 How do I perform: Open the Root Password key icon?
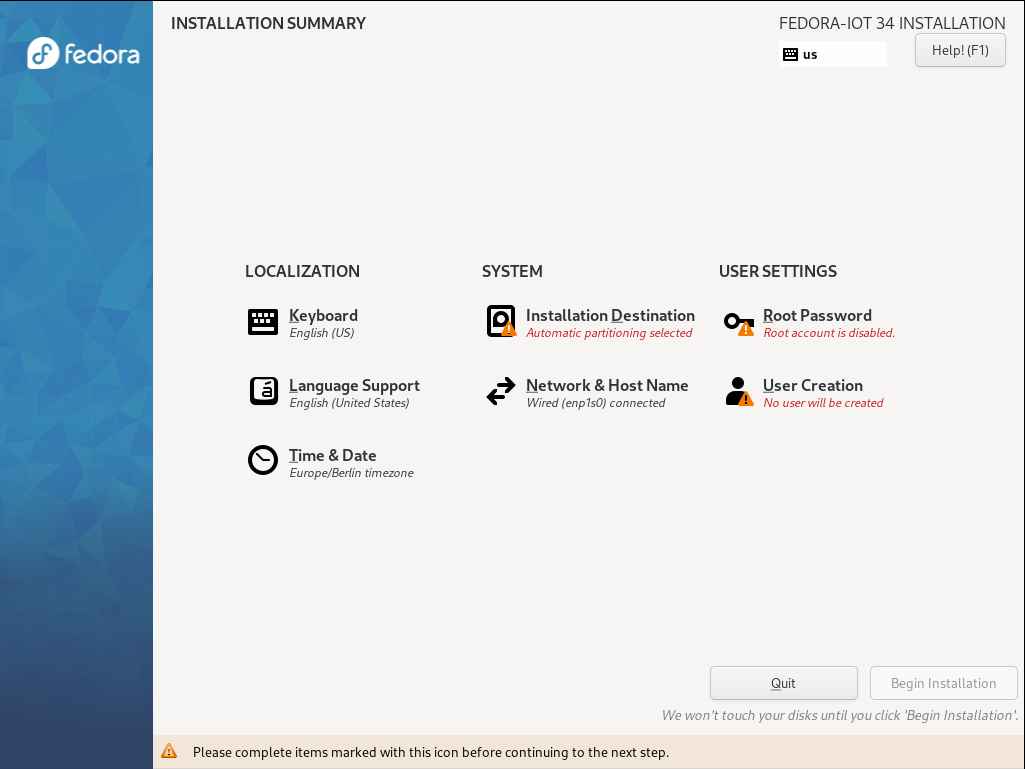[x=739, y=323]
